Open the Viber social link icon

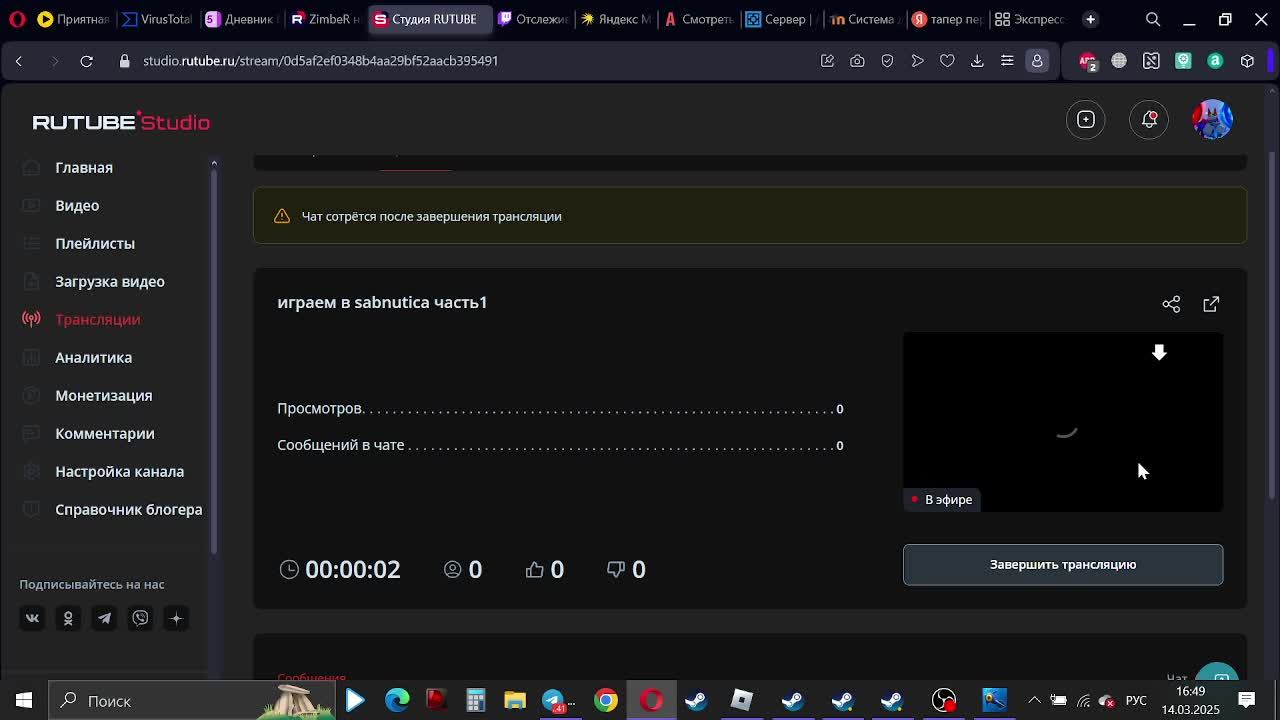point(140,618)
